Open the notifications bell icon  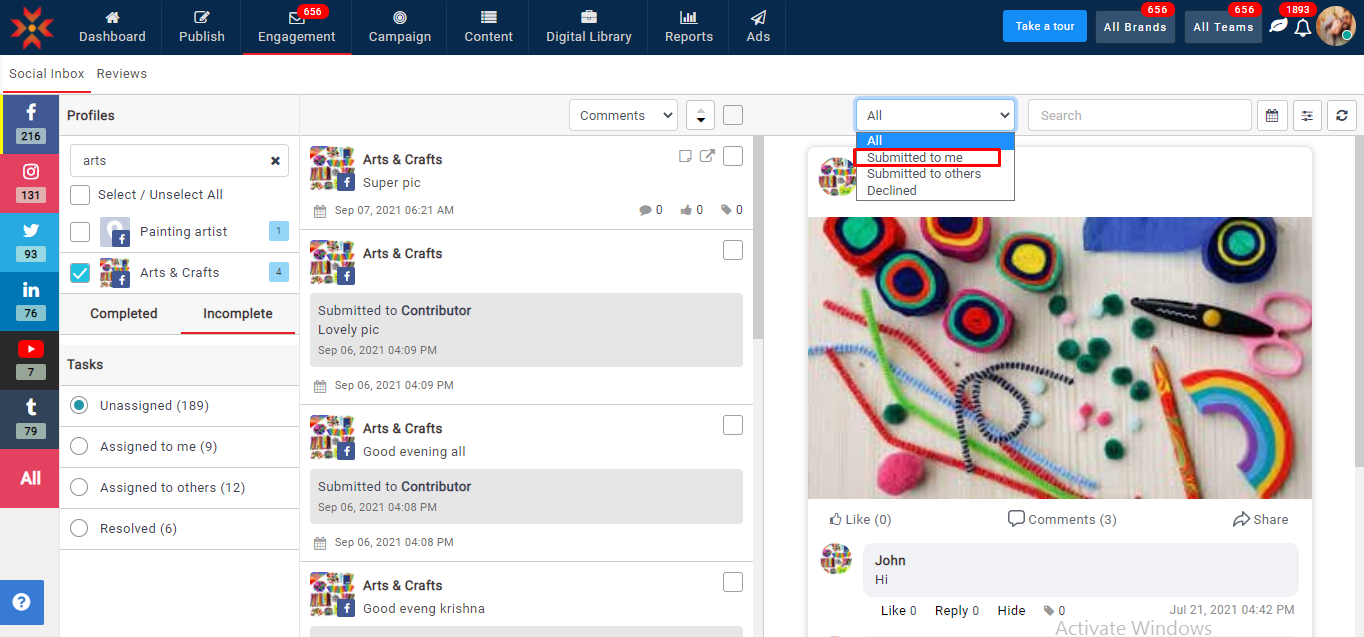point(1302,28)
